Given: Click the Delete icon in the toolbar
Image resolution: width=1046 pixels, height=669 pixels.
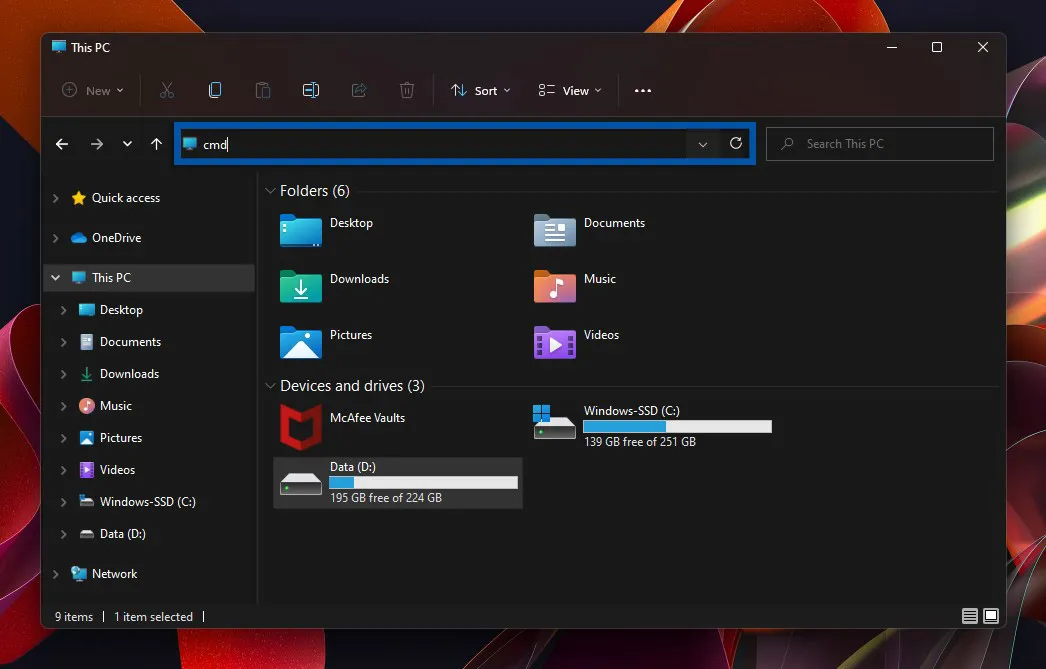Looking at the screenshot, I should 407,90.
